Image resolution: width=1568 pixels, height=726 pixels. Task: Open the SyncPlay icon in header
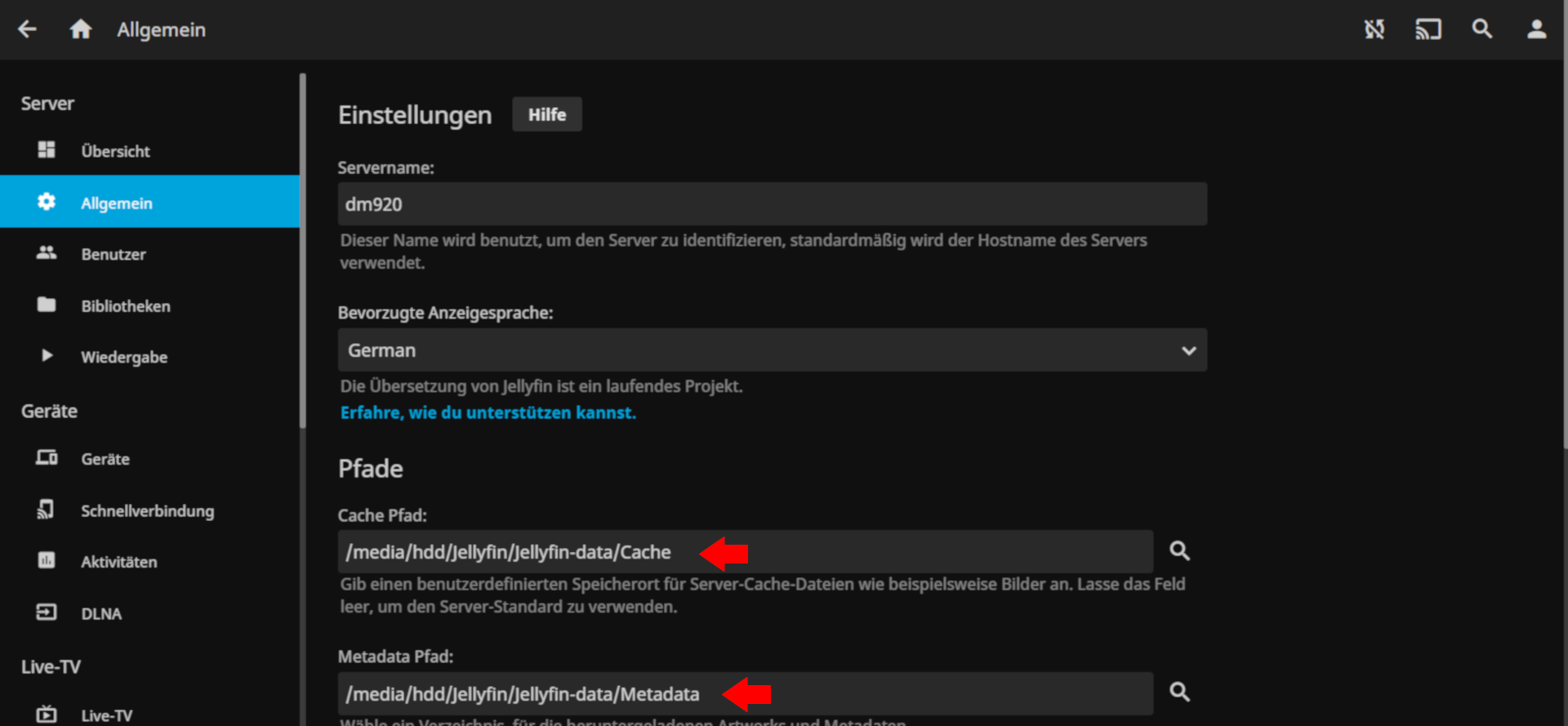tap(1374, 29)
